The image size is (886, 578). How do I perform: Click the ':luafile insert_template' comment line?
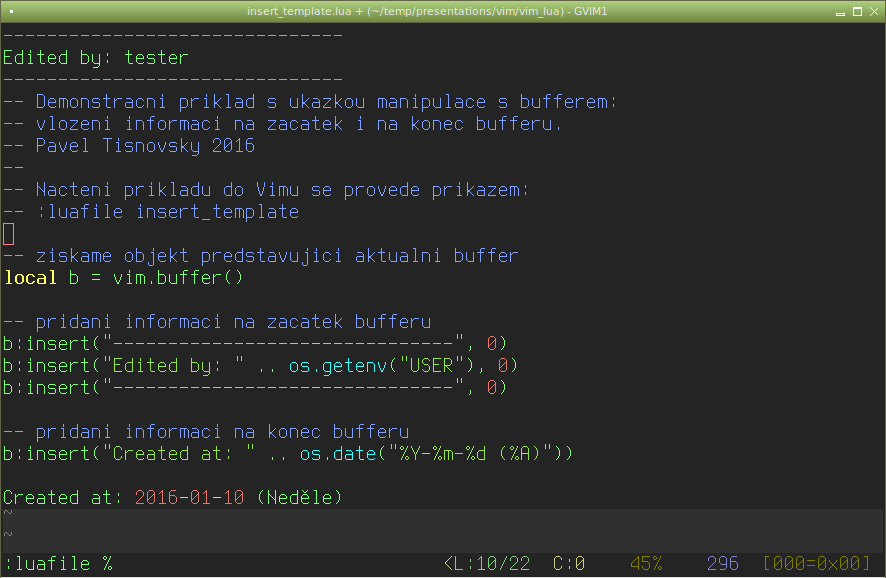[x=151, y=212]
